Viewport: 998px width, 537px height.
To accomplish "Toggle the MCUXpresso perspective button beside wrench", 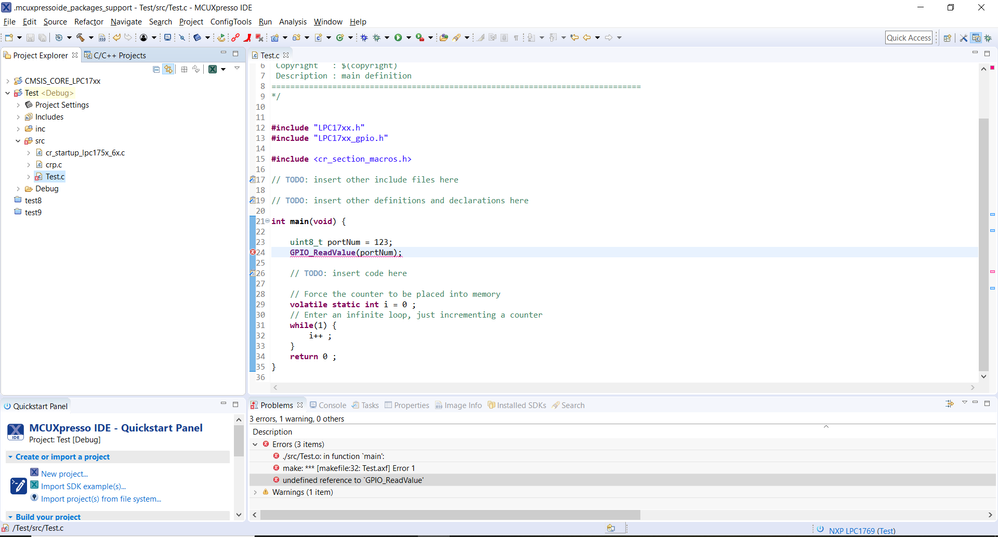I will pos(976,38).
